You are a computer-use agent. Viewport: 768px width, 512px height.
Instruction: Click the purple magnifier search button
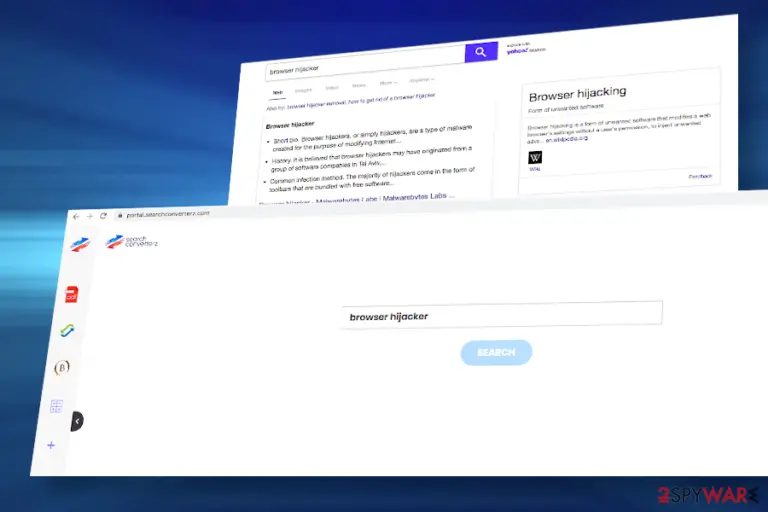click(481, 52)
